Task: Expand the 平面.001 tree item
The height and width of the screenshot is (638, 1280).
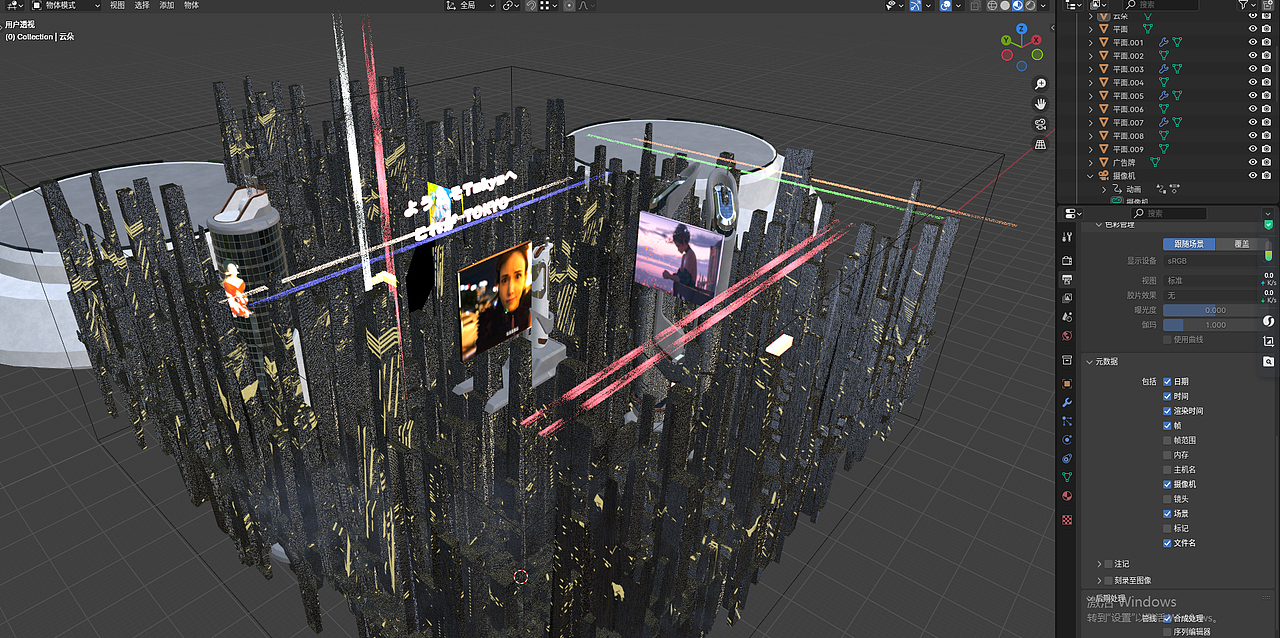Action: click(1092, 42)
